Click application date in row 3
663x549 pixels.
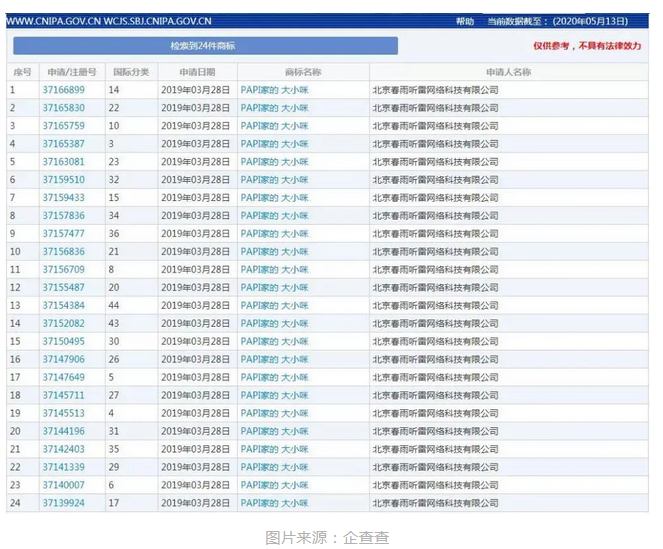(x=195, y=126)
